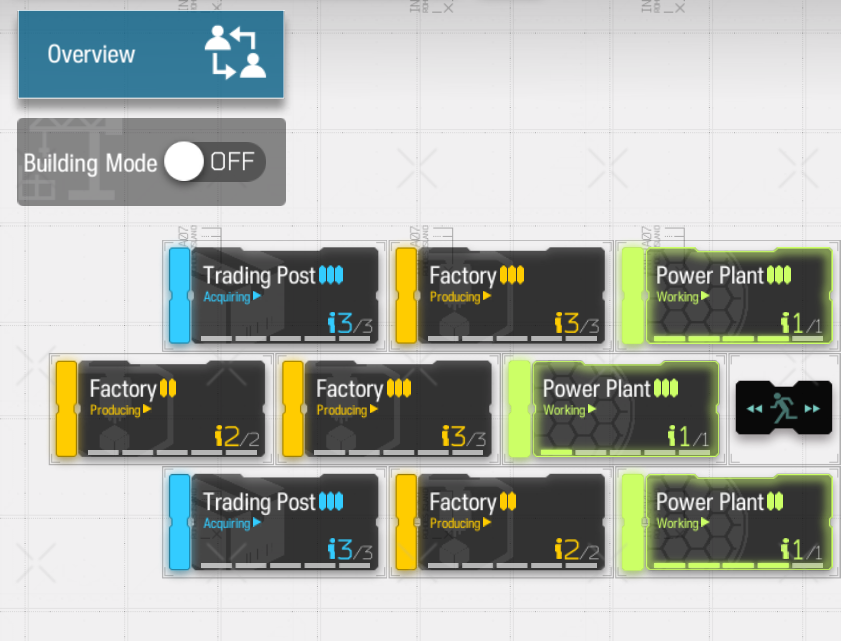Click operator count 3/3 on top Trading Post
Screen dimensions: 841x641
350,323
